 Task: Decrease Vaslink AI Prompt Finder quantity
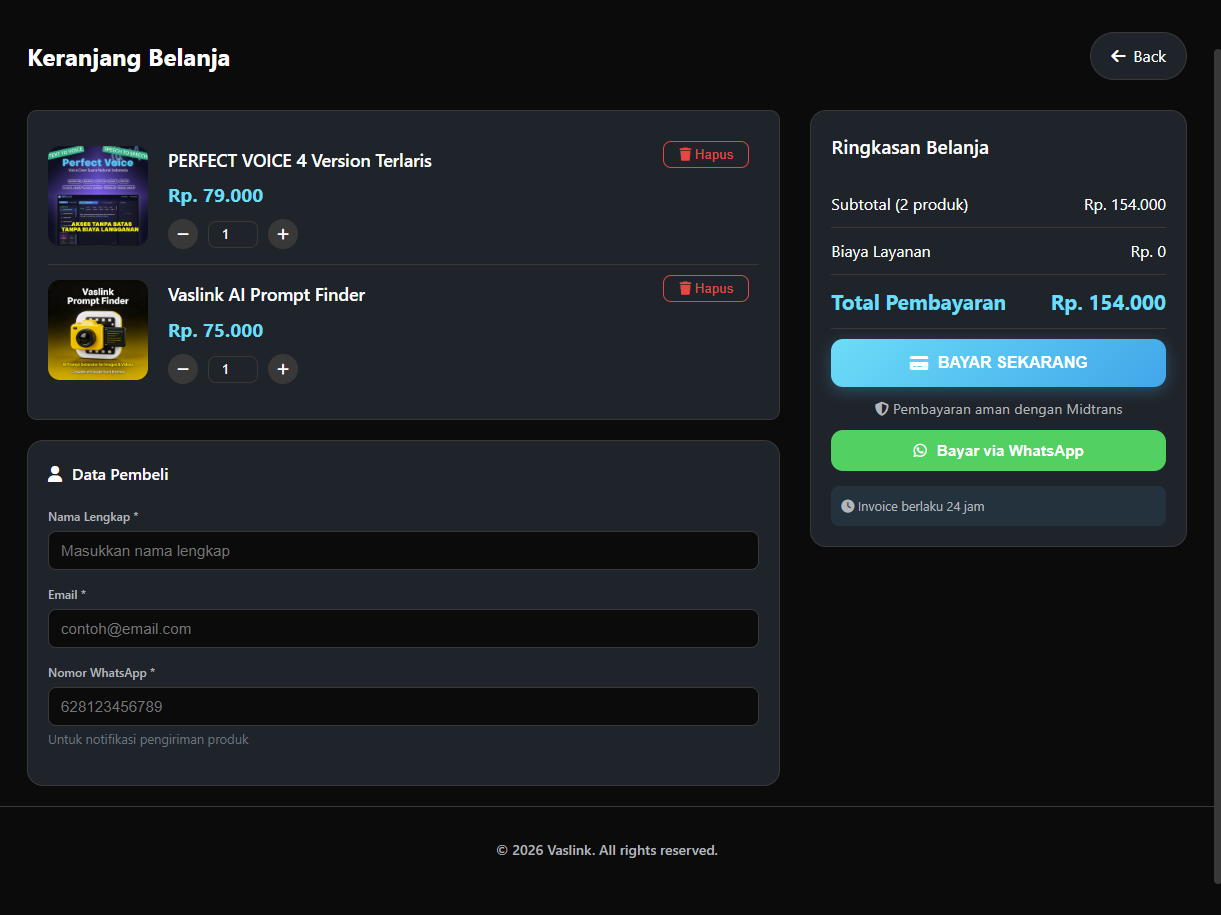[183, 369]
